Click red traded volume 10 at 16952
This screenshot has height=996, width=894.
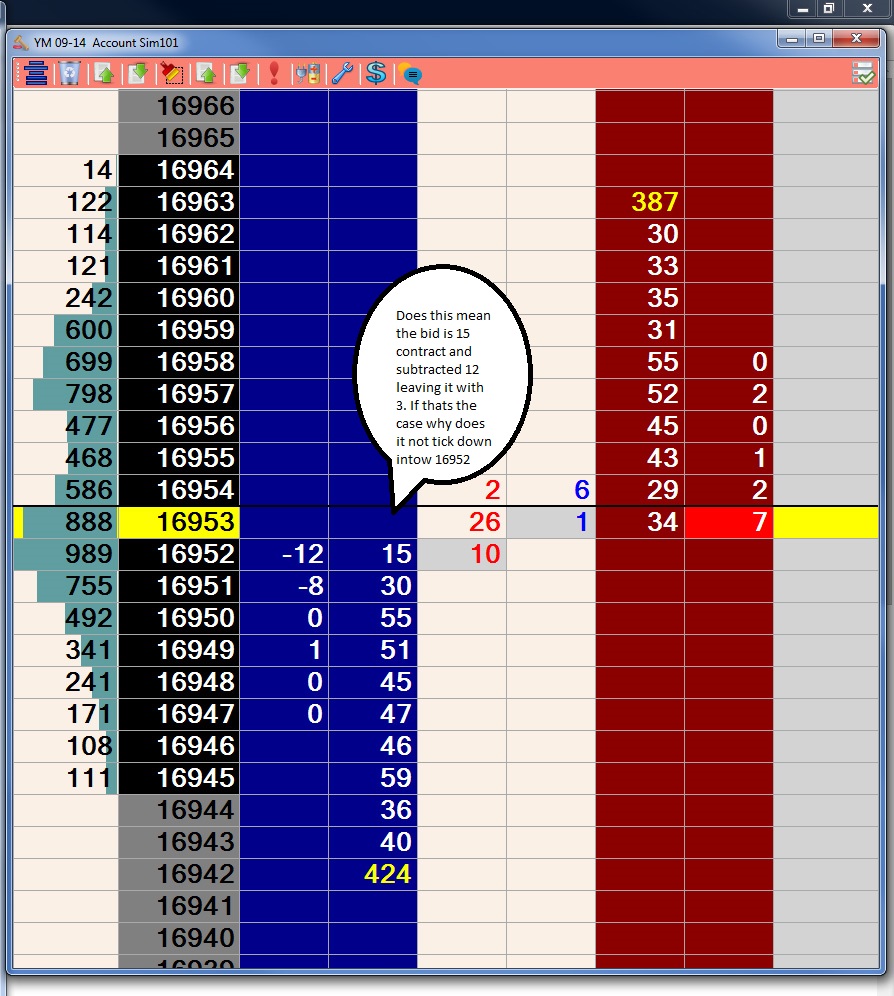pos(462,554)
